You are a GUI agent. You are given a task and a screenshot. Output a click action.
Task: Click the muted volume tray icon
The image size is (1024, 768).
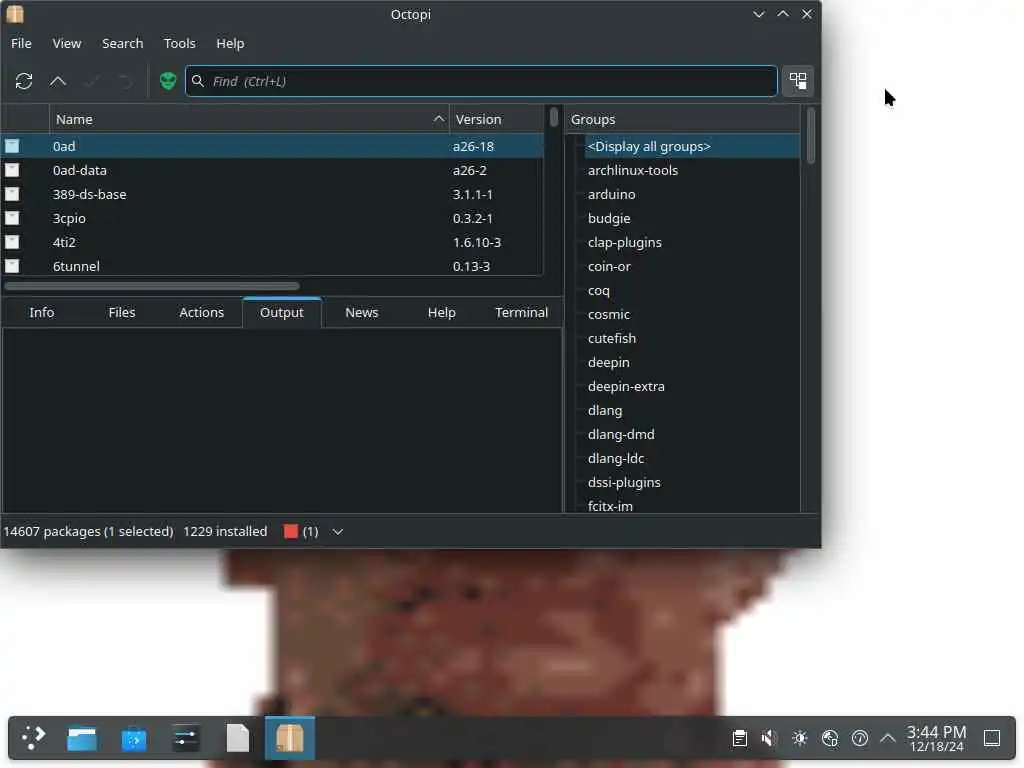pyautogui.click(x=769, y=738)
